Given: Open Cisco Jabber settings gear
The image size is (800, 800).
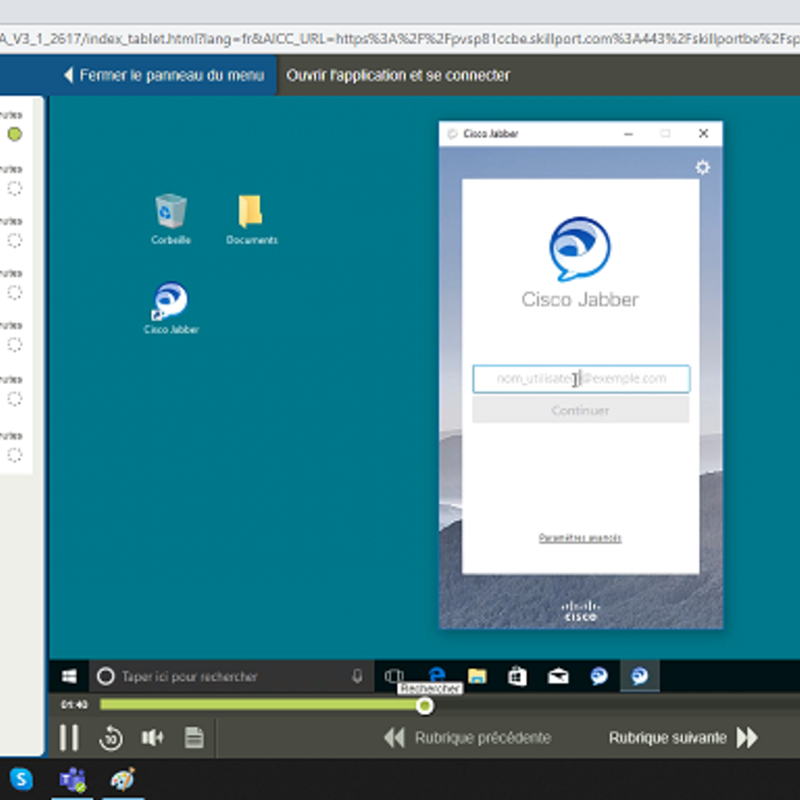Looking at the screenshot, I should 703,167.
